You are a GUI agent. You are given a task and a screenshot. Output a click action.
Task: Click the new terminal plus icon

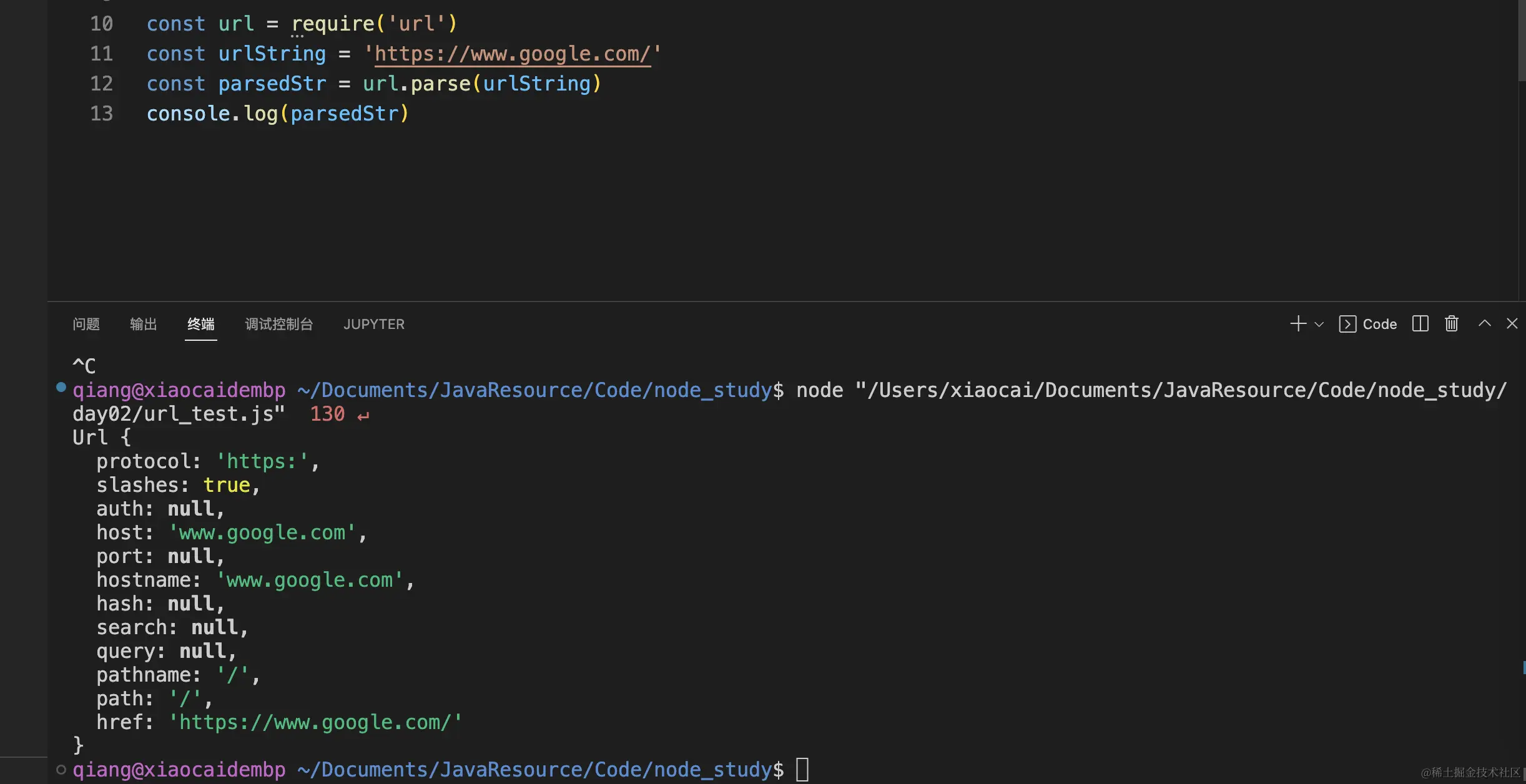[x=1297, y=324]
